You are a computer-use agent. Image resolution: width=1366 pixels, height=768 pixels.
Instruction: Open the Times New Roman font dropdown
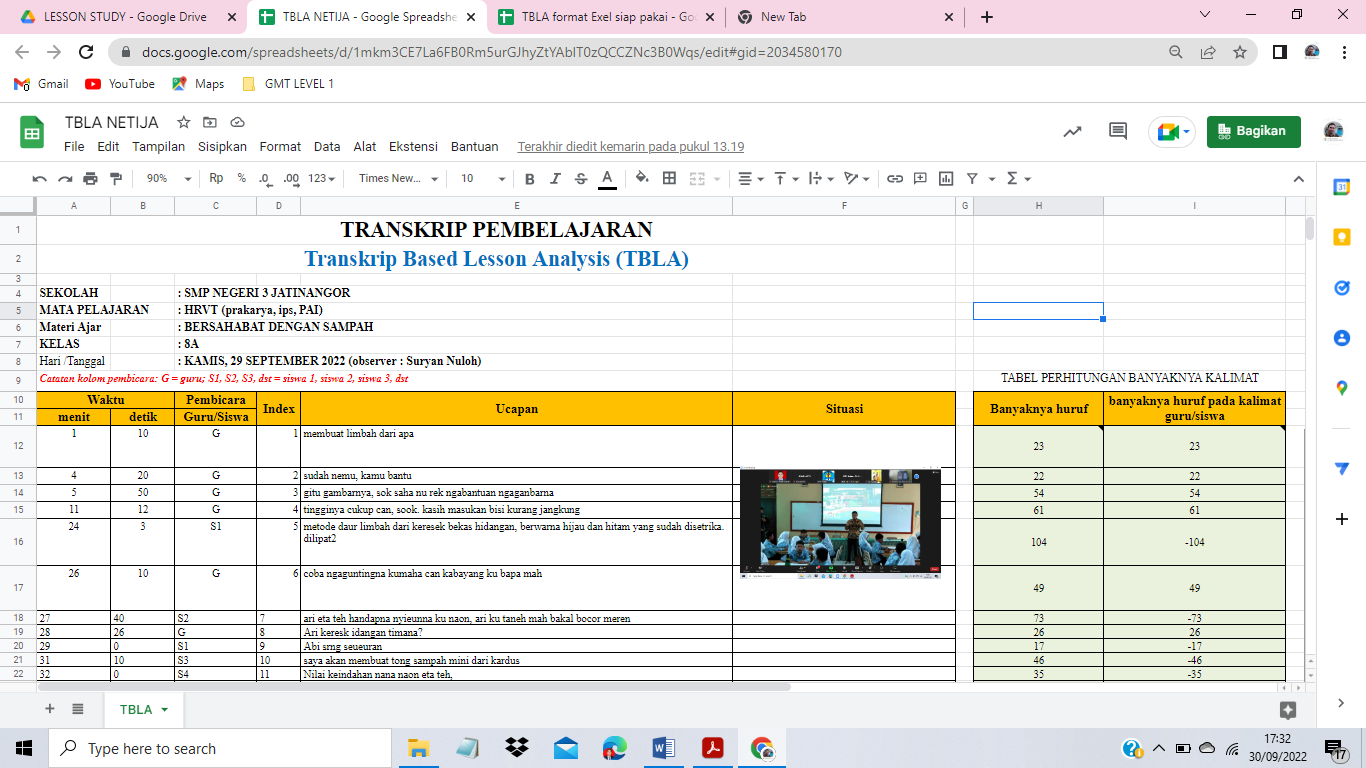coord(398,178)
